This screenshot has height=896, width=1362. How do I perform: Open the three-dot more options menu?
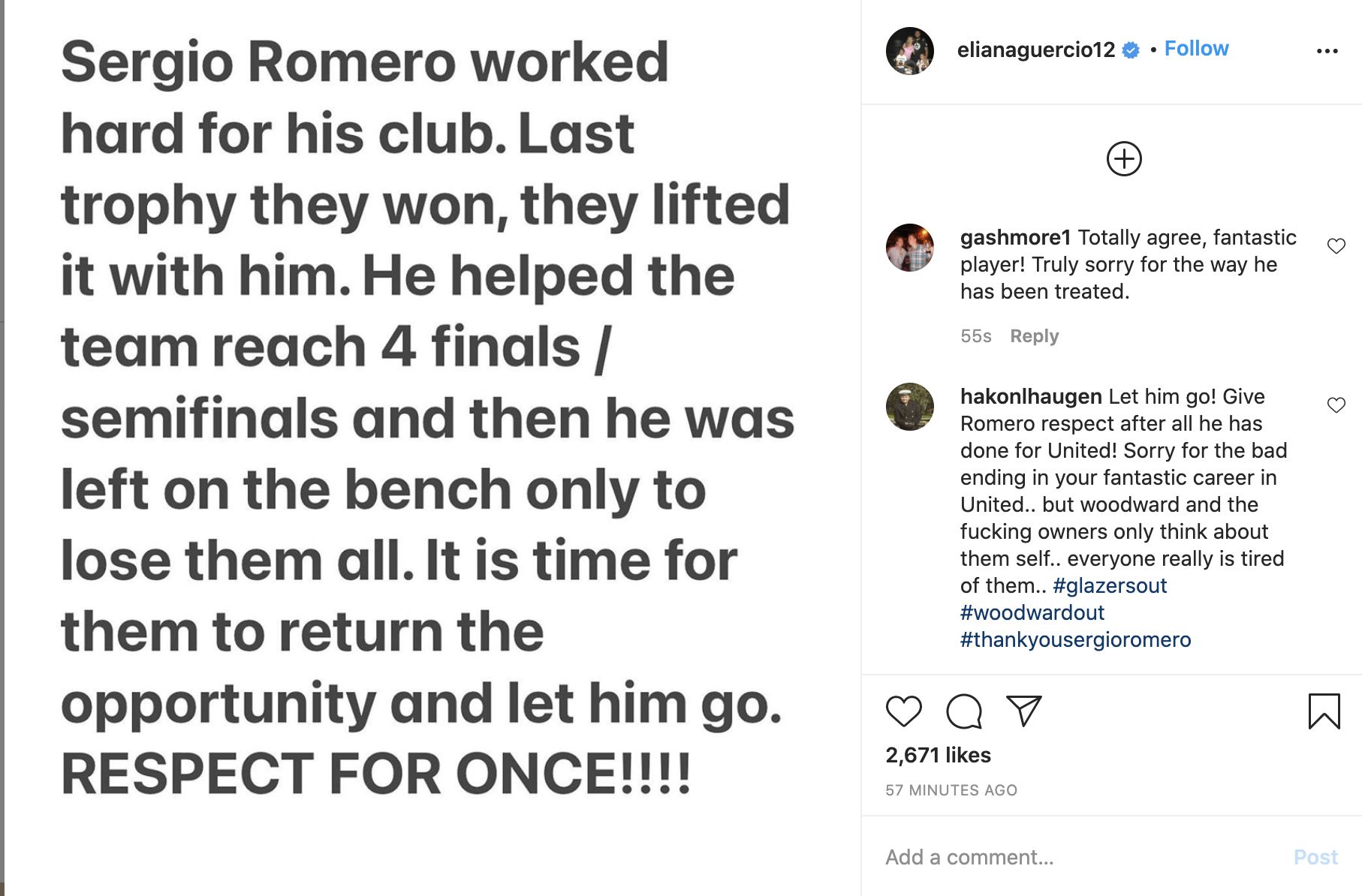tap(1327, 51)
